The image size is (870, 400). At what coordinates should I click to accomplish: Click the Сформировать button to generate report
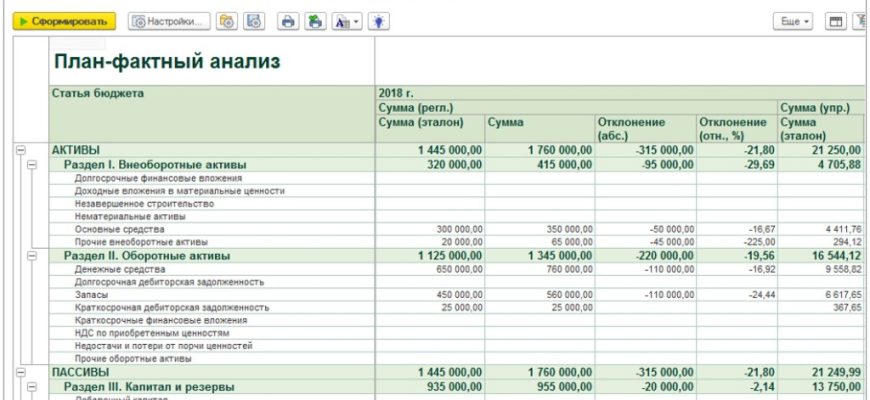65,20
